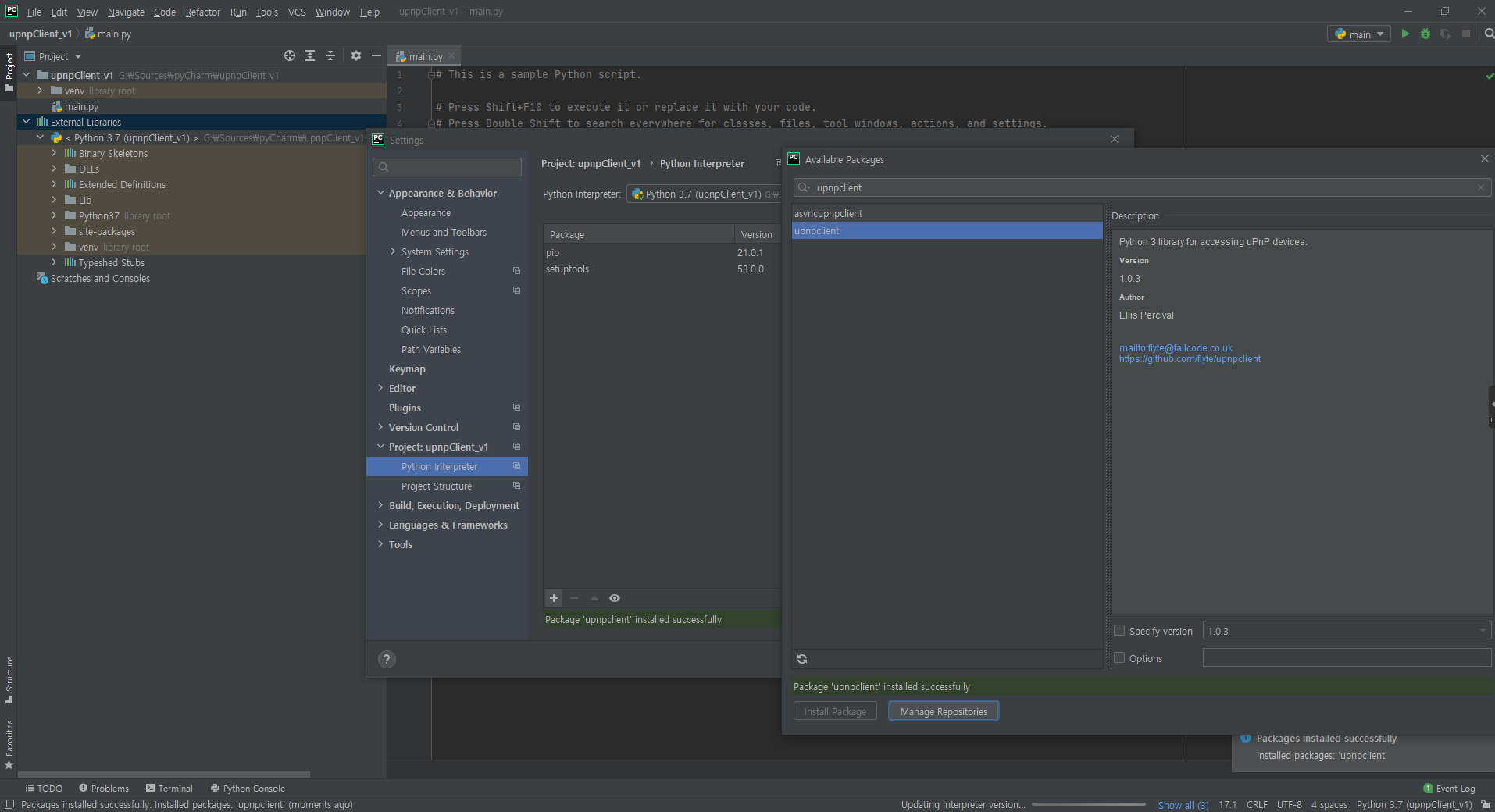Hide the Project panel with minus icon
Viewport: 1495px width, 812px height.
(x=376, y=55)
